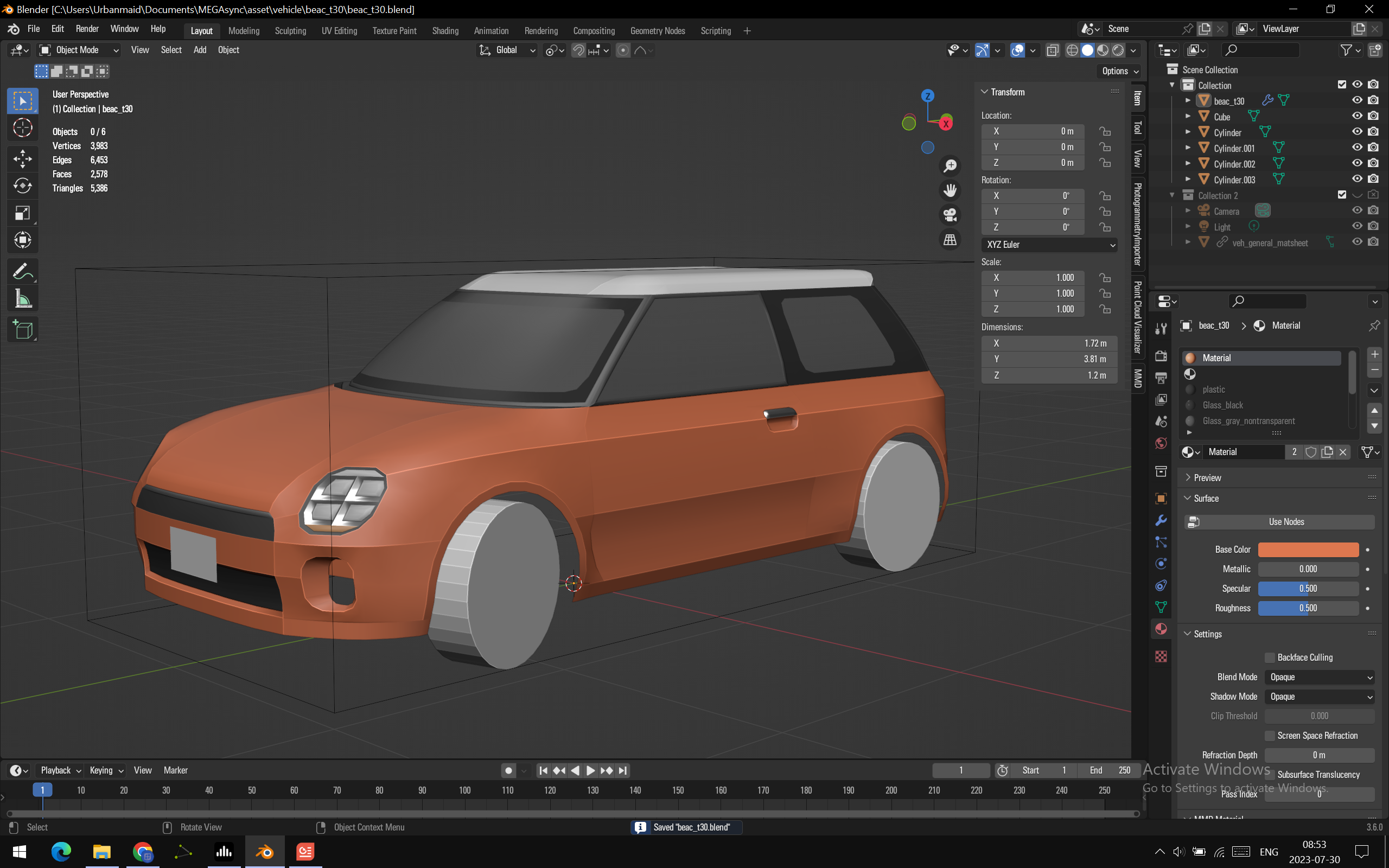Expand the Preview panel

tap(1207, 477)
